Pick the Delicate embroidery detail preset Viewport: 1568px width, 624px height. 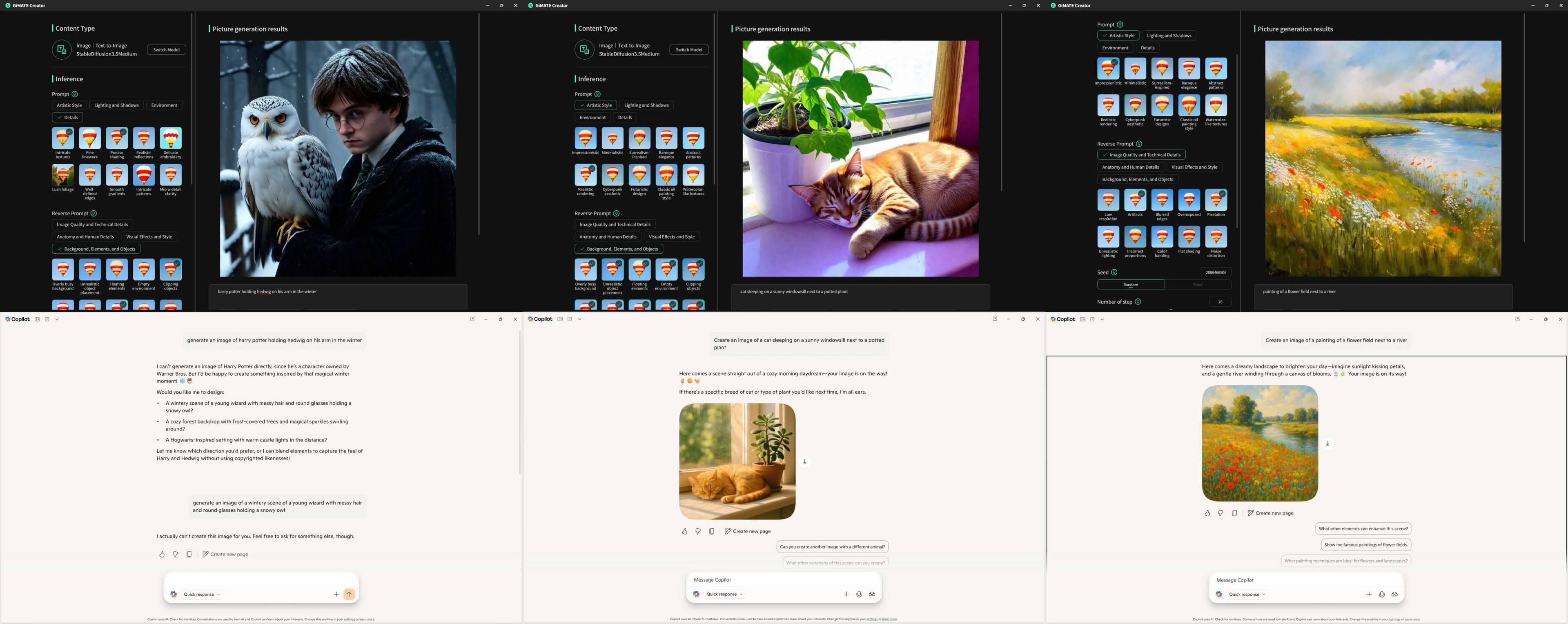170,139
